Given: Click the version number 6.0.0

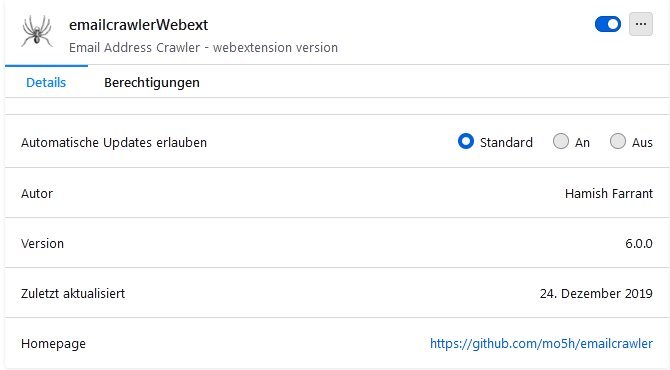Looking at the screenshot, I should [x=639, y=244].
